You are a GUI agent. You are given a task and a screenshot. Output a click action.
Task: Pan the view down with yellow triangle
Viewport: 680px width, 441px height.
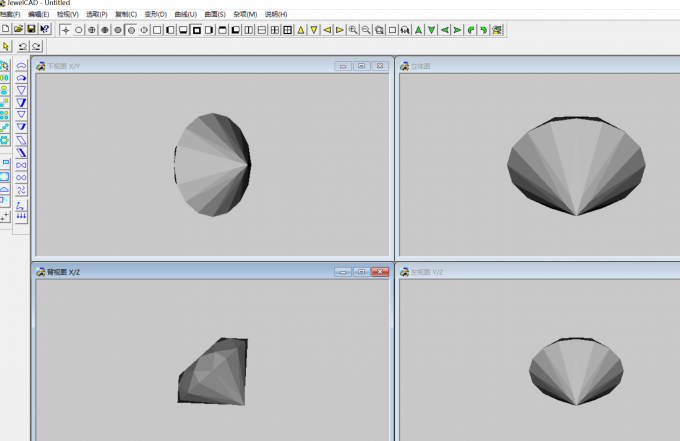pos(314,30)
